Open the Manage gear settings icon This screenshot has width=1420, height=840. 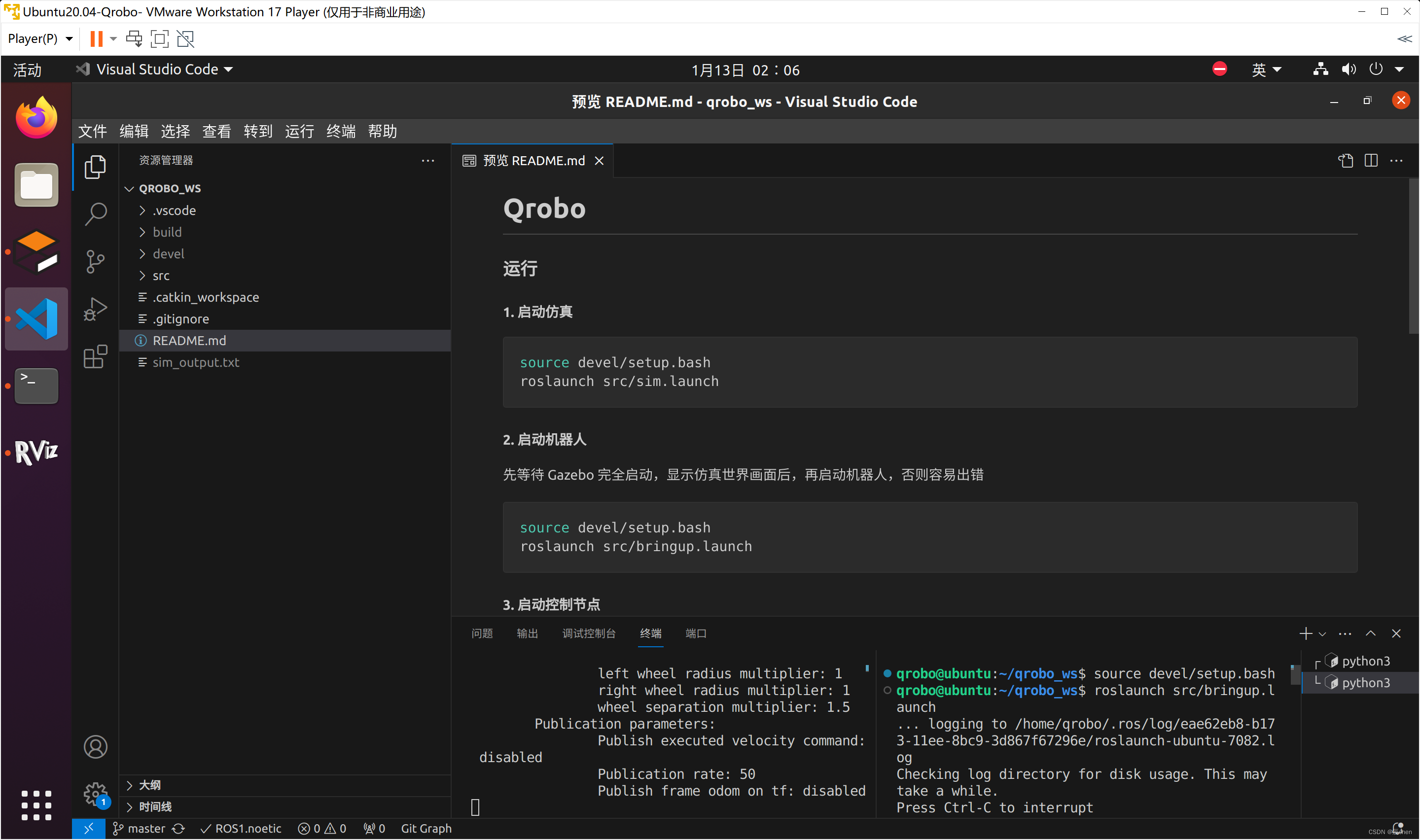click(x=95, y=794)
